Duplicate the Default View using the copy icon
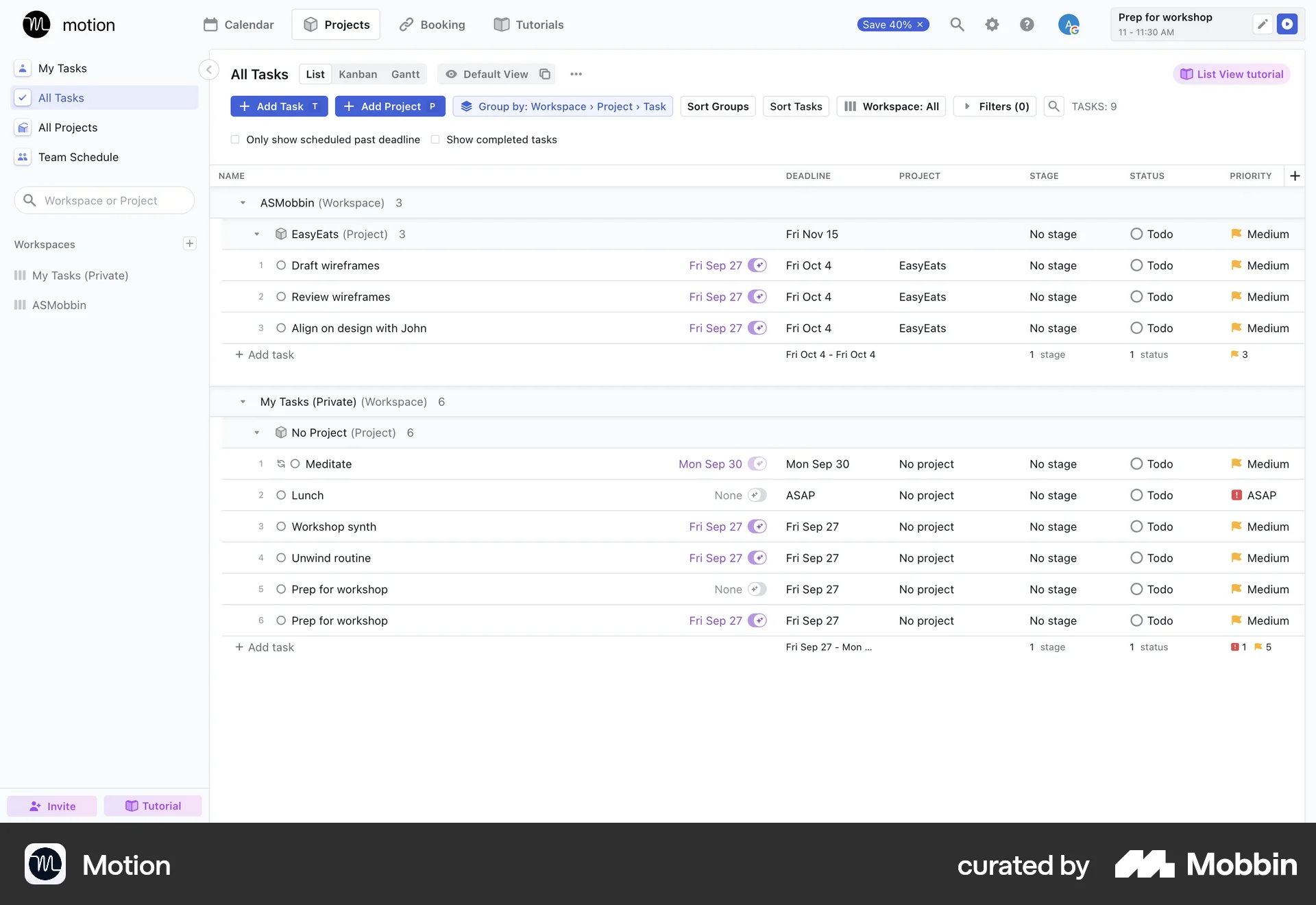Viewport: 1316px width, 905px height. point(545,74)
